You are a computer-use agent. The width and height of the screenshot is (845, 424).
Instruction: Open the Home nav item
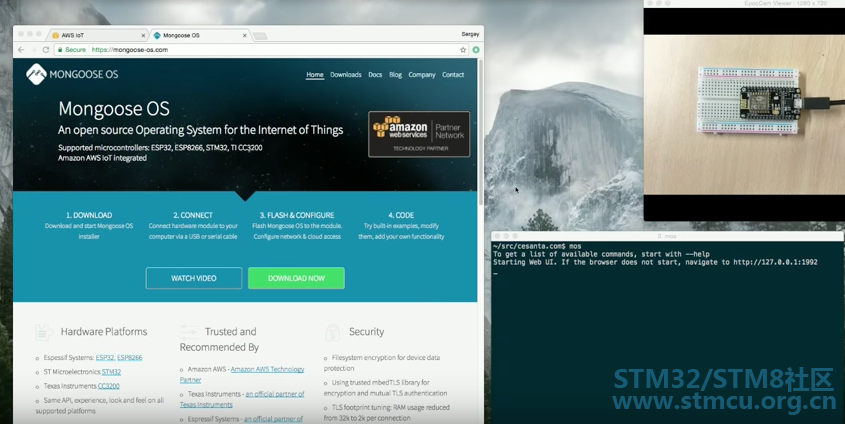point(315,75)
